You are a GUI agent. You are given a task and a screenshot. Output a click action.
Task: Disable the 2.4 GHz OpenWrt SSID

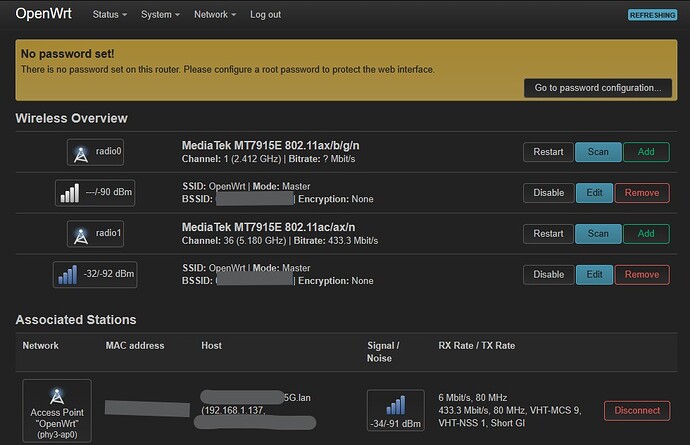[x=548, y=193]
